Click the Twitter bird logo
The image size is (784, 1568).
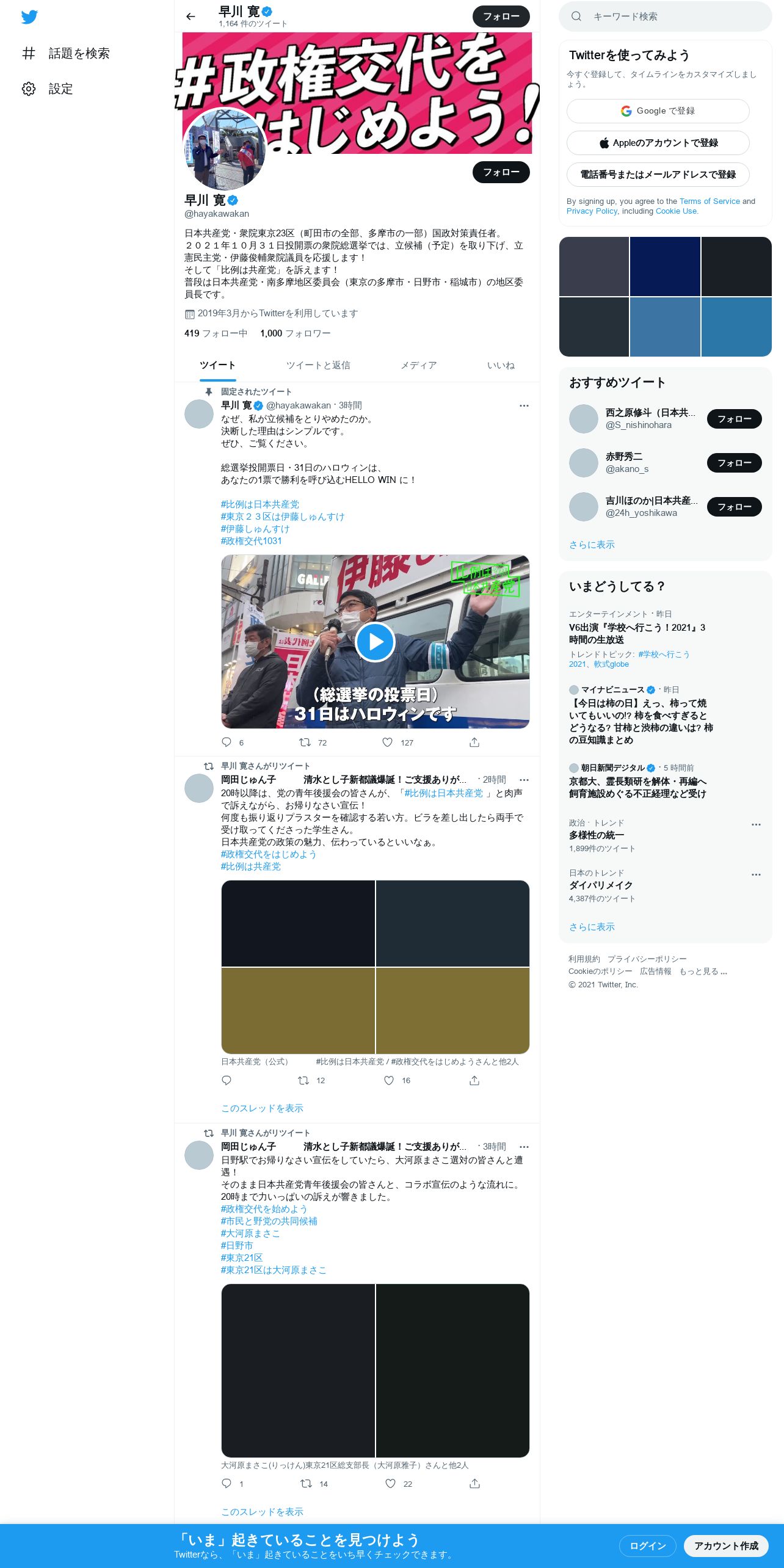[x=29, y=16]
